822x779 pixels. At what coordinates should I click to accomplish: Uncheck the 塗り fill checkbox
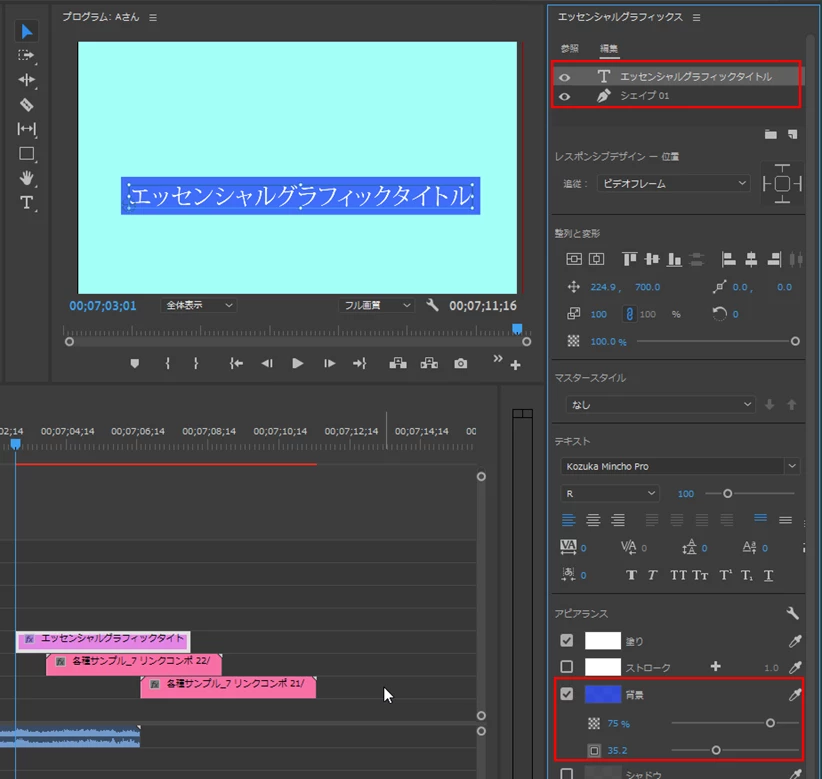(567, 640)
